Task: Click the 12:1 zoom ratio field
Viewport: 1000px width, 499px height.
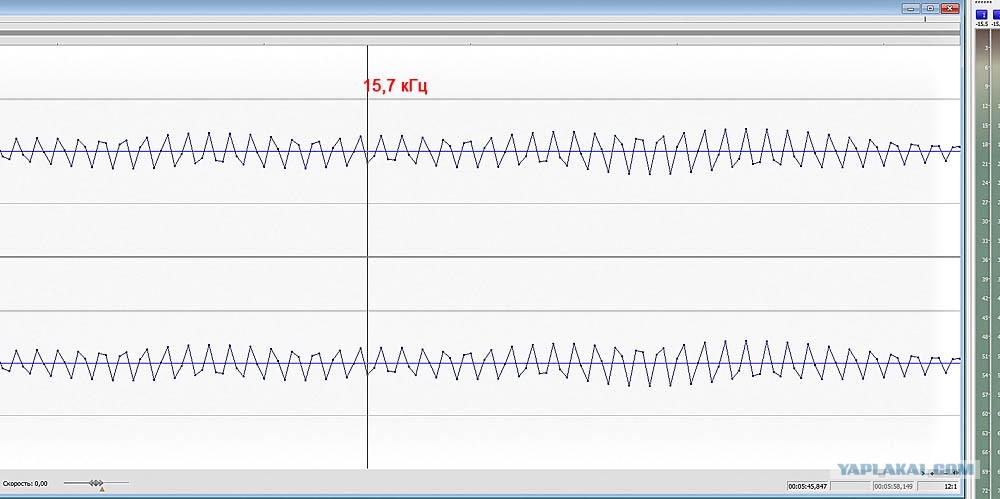Action: coord(939,486)
